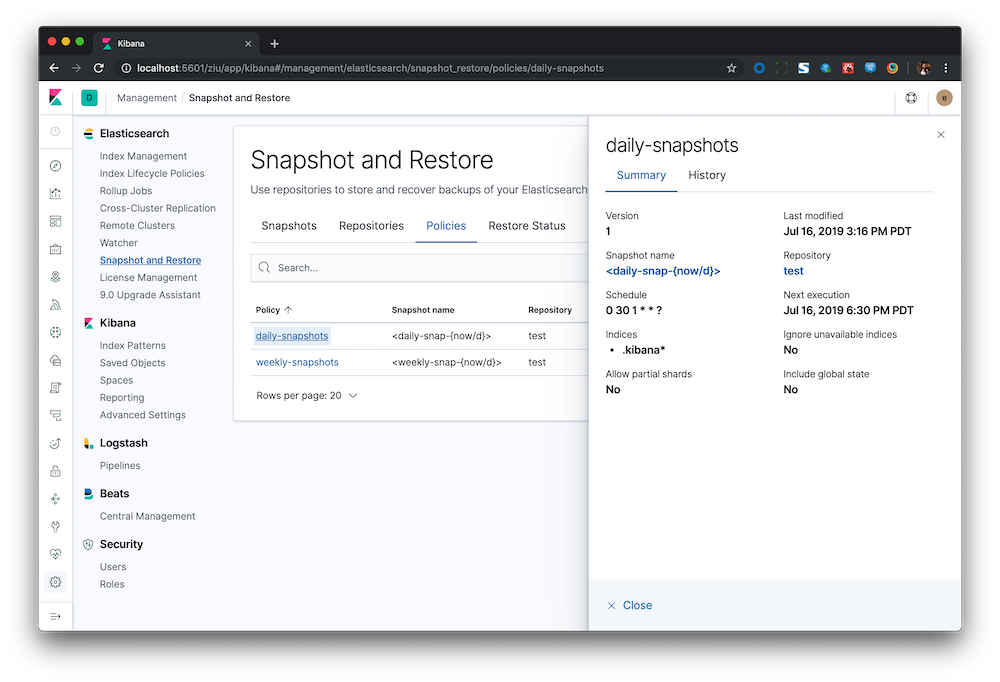Open the green D space selector
Viewport: 1000px width, 682px height.
coord(89,98)
